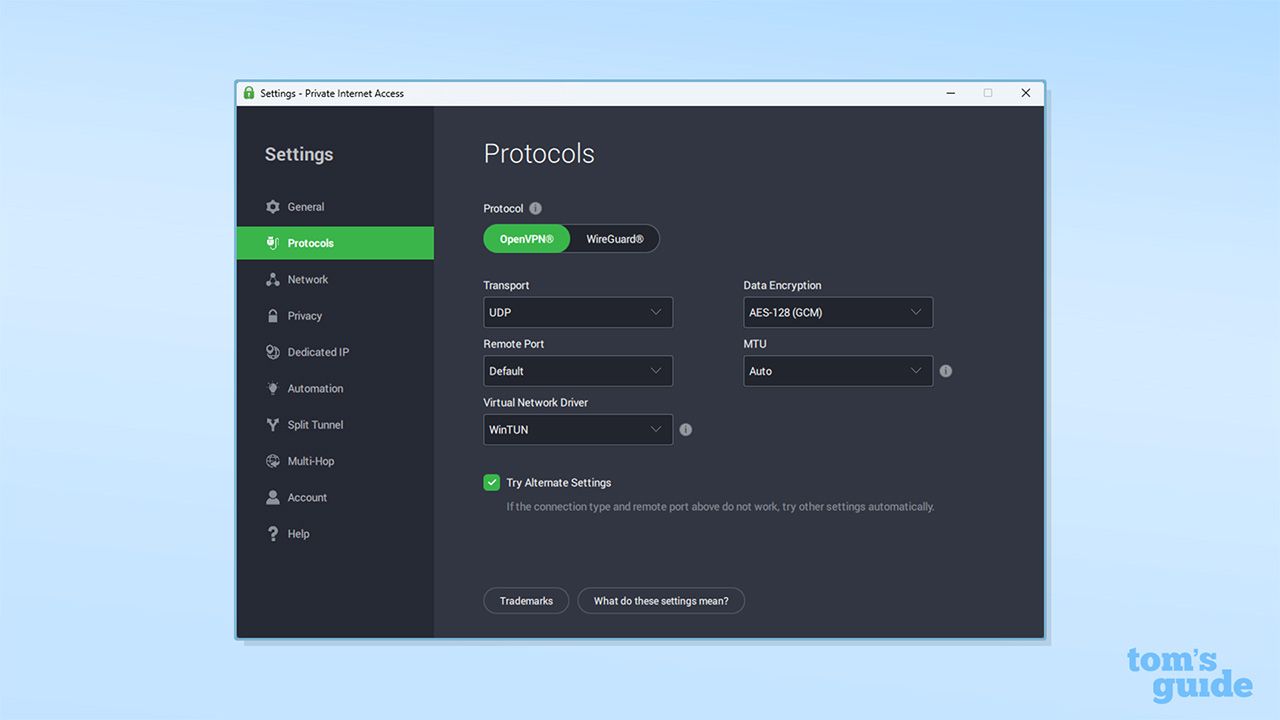Image resolution: width=1280 pixels, height=720 pixels.
Task: Click the green padlock app icon in title bar
Action: tap(249, 93)
